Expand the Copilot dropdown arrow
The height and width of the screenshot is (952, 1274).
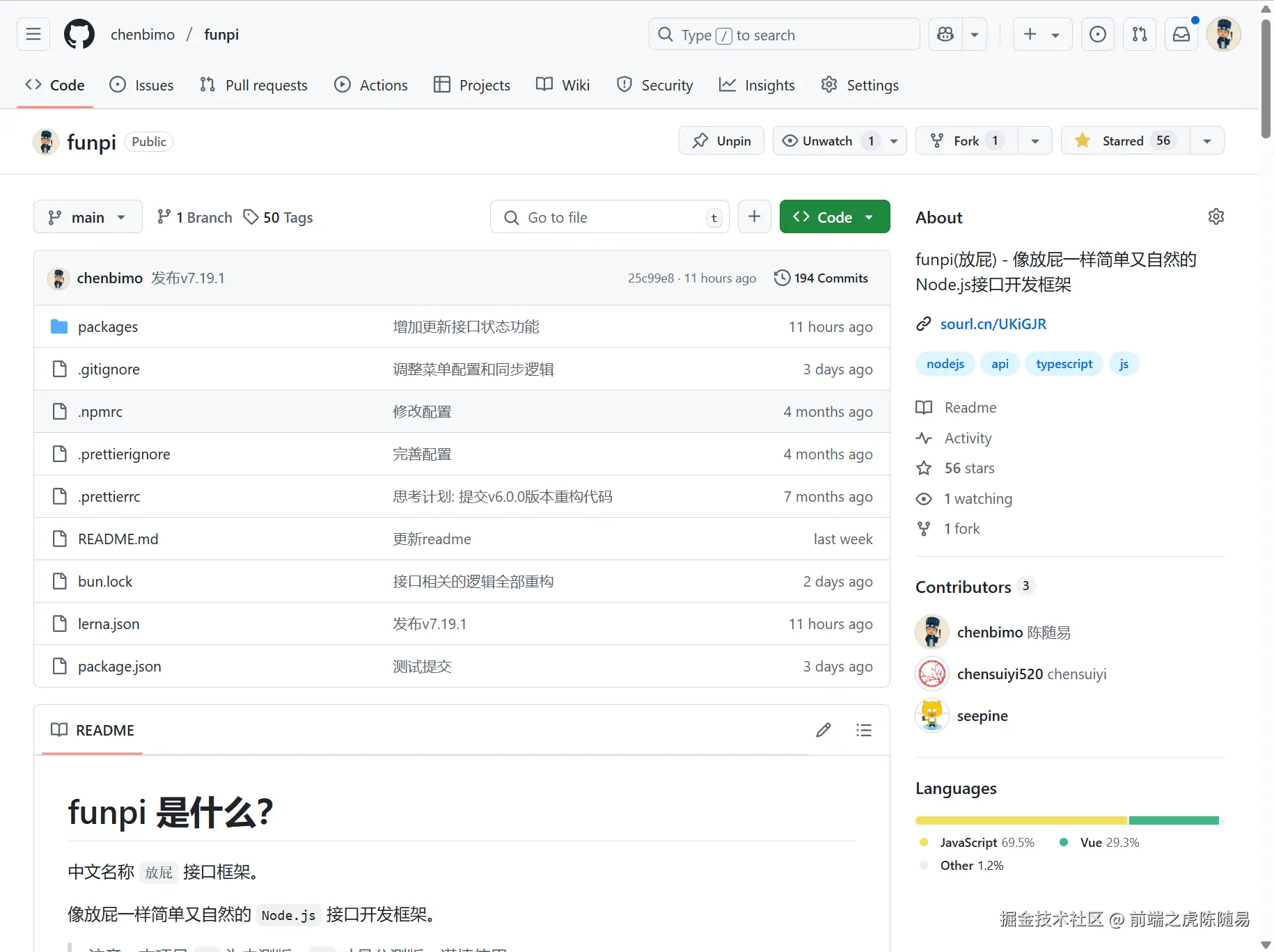975,34
